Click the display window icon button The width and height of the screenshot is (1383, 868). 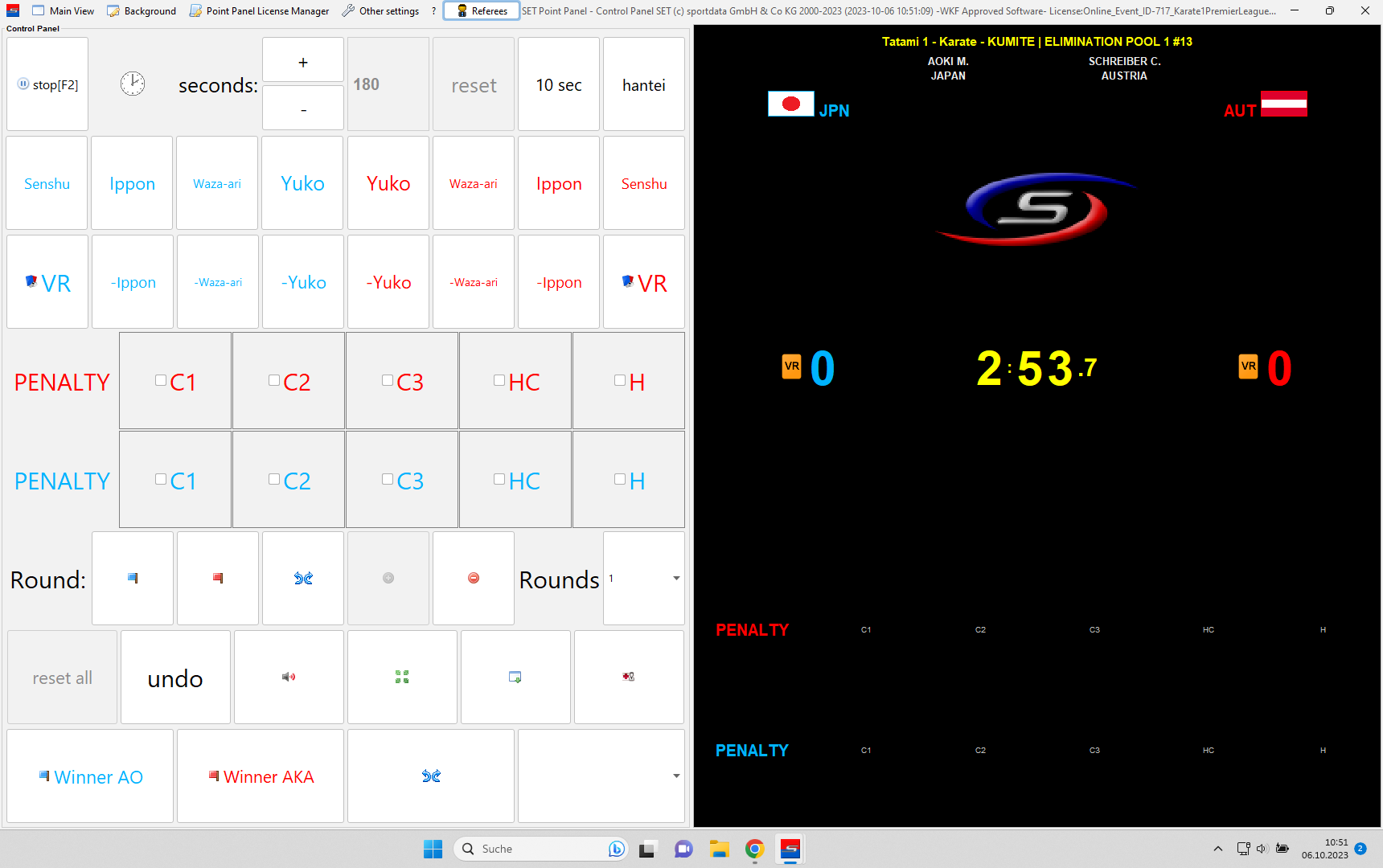click(515, 677)
